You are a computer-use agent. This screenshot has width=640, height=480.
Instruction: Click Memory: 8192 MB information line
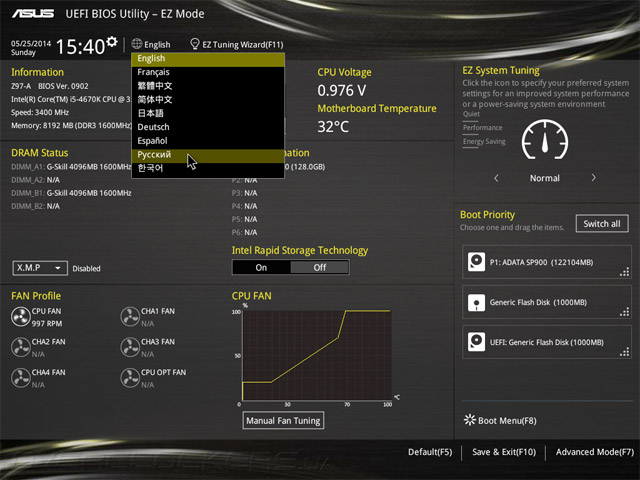pyautogui.click(x=71, y=125)
